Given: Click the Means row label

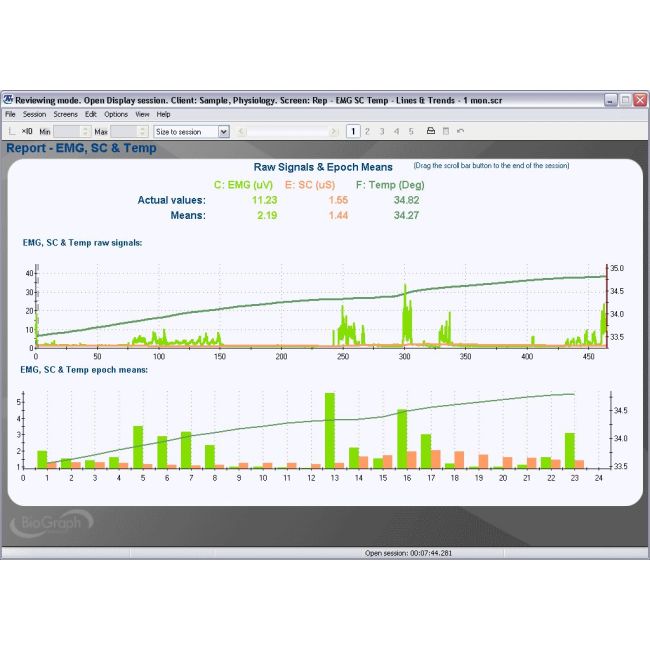Looking at the screenshot, I should tap(188, 216).
